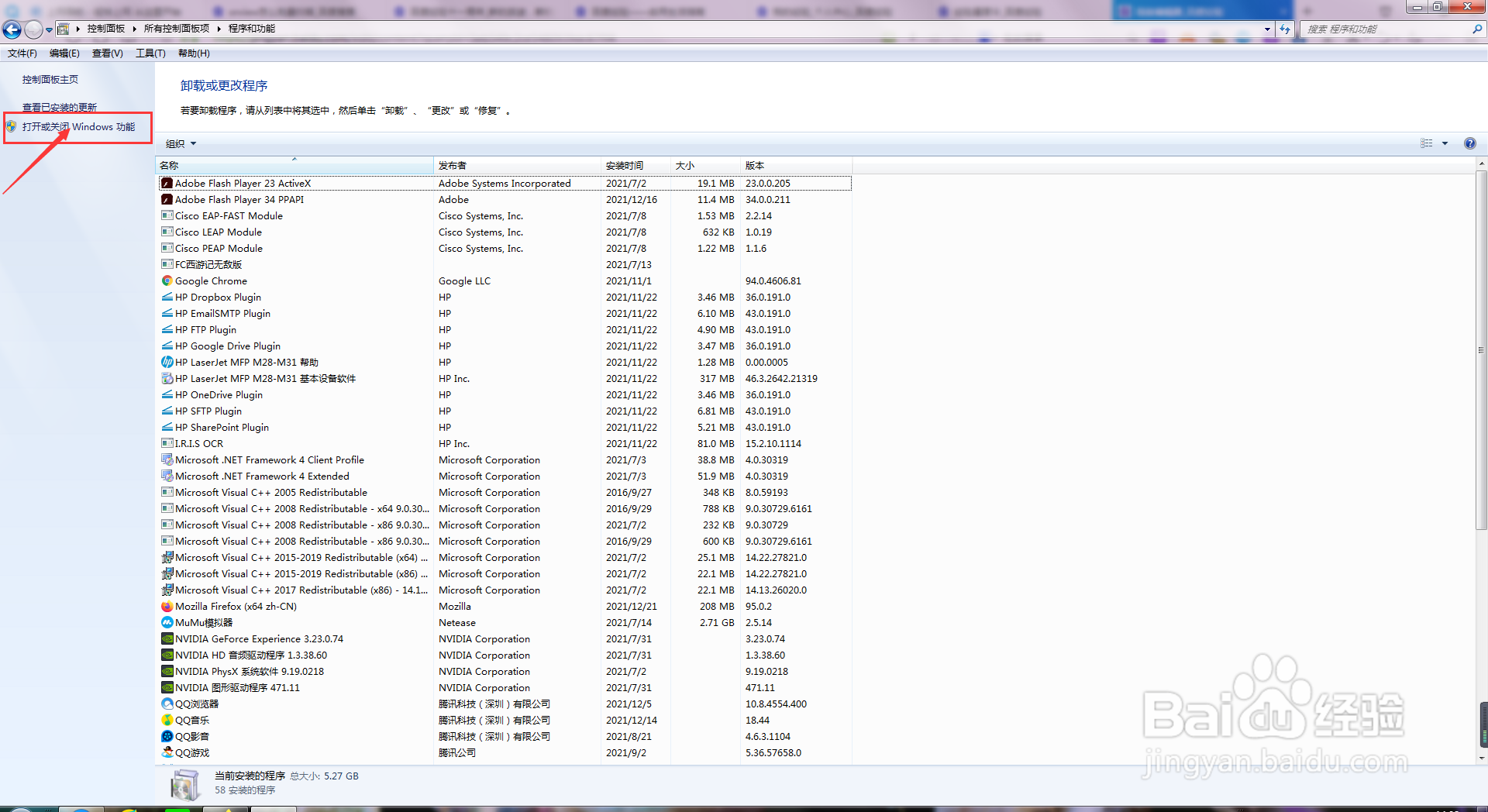The height and width of the screenshot is (812, 1488).
Task: Click the 程序和功能 breadcrumb
Action: [252, 29]
